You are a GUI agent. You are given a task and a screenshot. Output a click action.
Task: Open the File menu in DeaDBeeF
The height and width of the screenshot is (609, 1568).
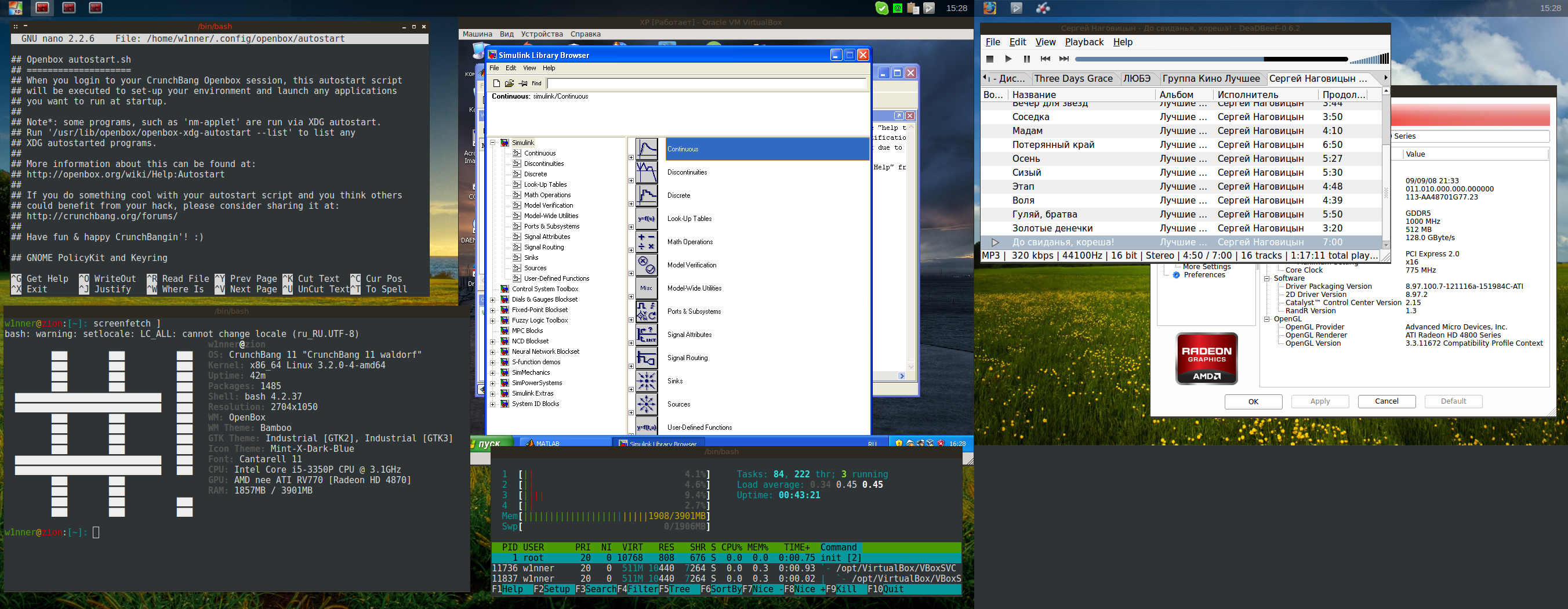pos(993,42)
